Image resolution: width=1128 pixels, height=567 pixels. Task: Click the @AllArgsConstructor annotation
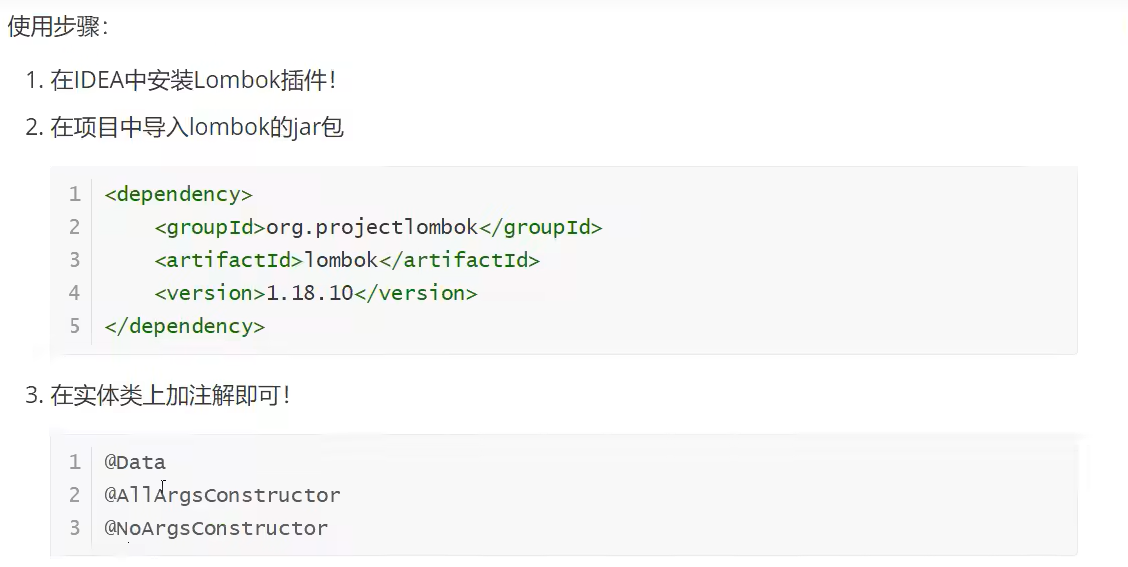(222, 495)
